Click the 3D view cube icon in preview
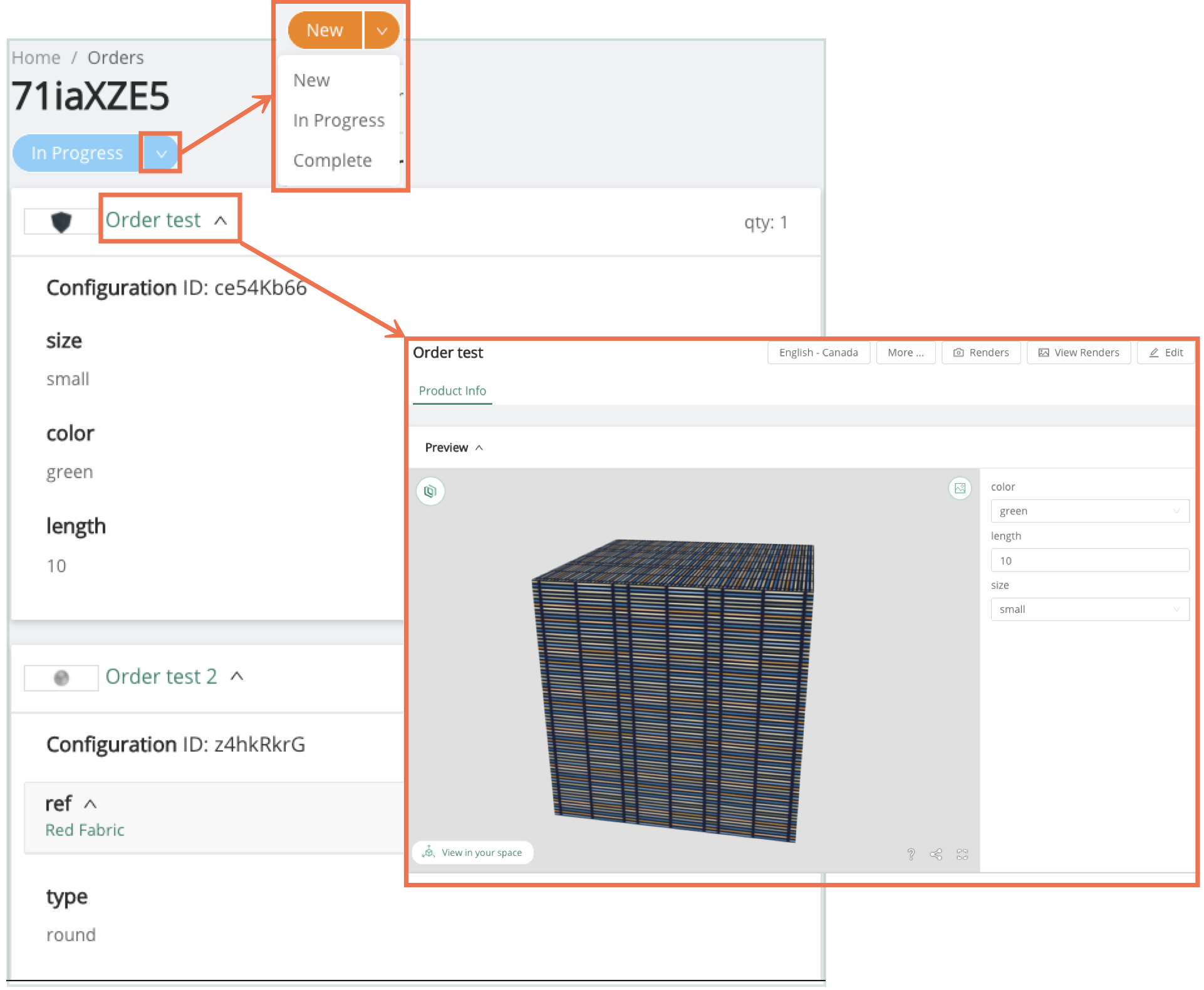Viewport: 1204px width, 990px height. 430,491
